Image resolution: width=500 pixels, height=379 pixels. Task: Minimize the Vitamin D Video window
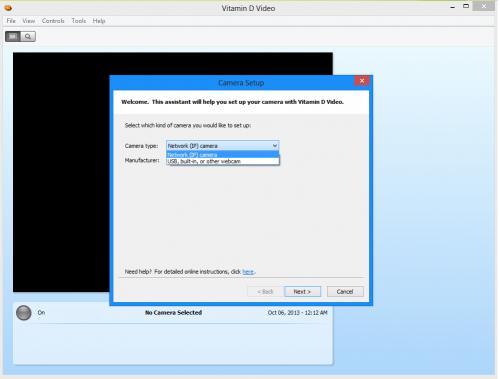tap(452, 6)
